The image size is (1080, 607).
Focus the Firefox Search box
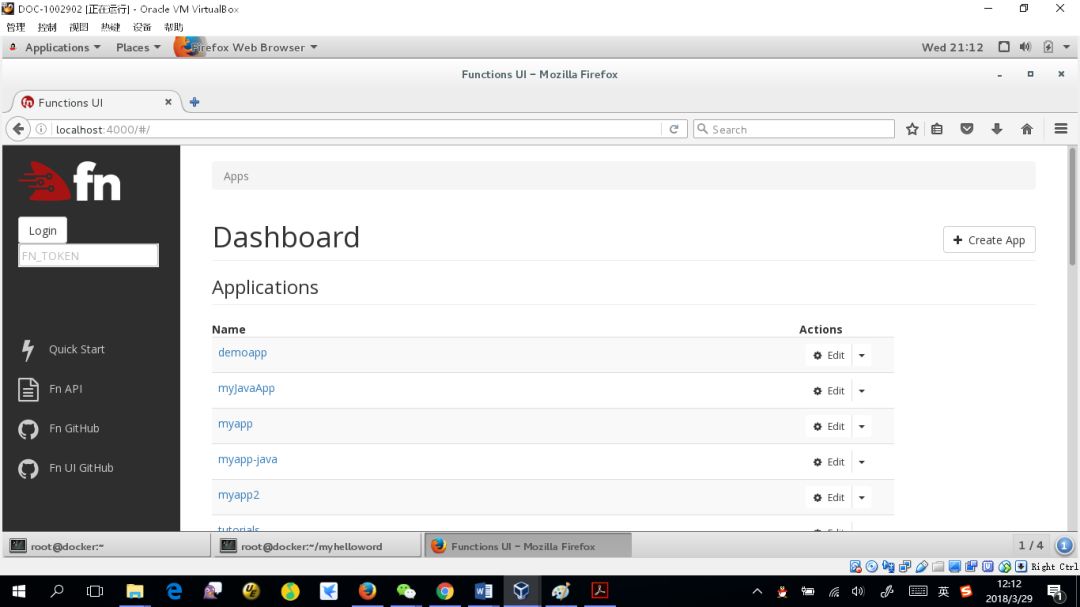pos(794,129)
